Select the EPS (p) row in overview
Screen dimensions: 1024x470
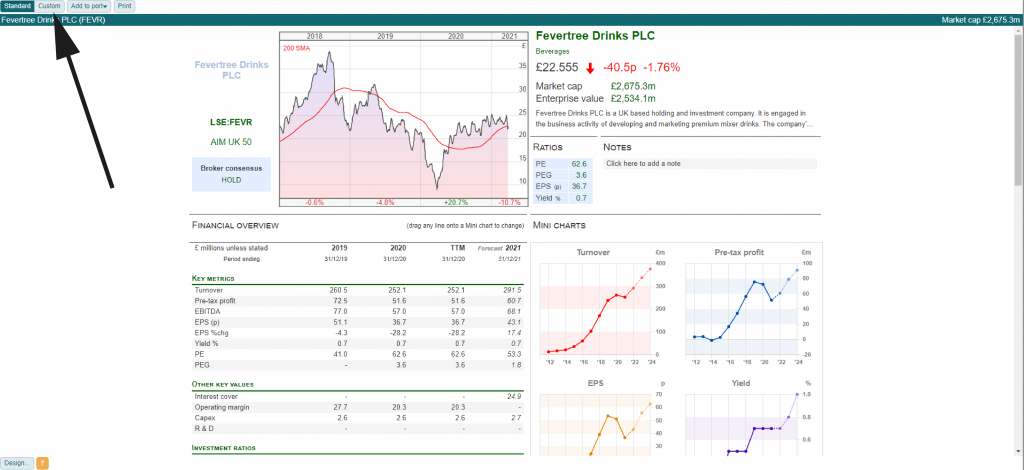(x=358, y=322)
